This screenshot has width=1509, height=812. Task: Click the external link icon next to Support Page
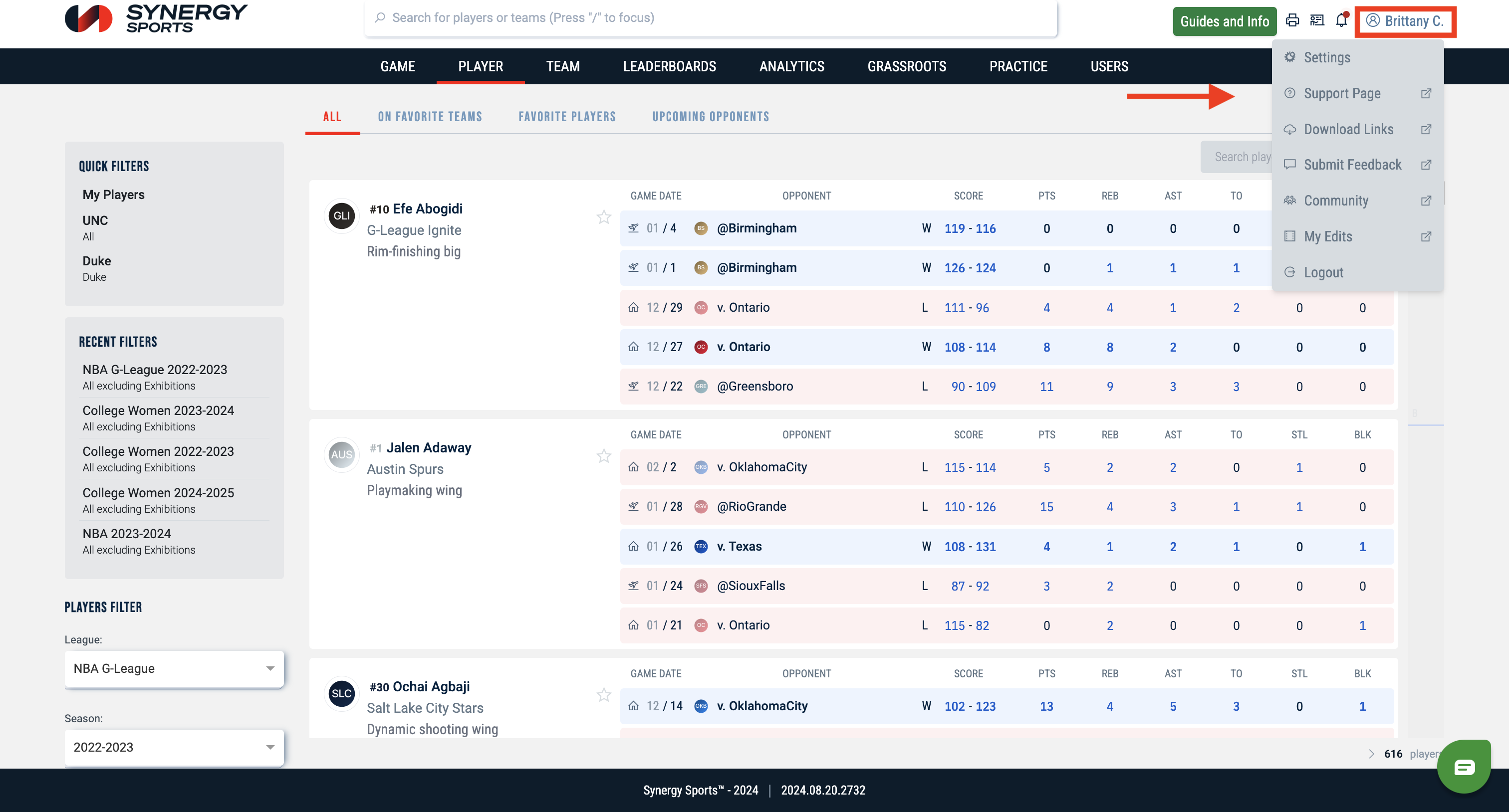[1426, 93]
